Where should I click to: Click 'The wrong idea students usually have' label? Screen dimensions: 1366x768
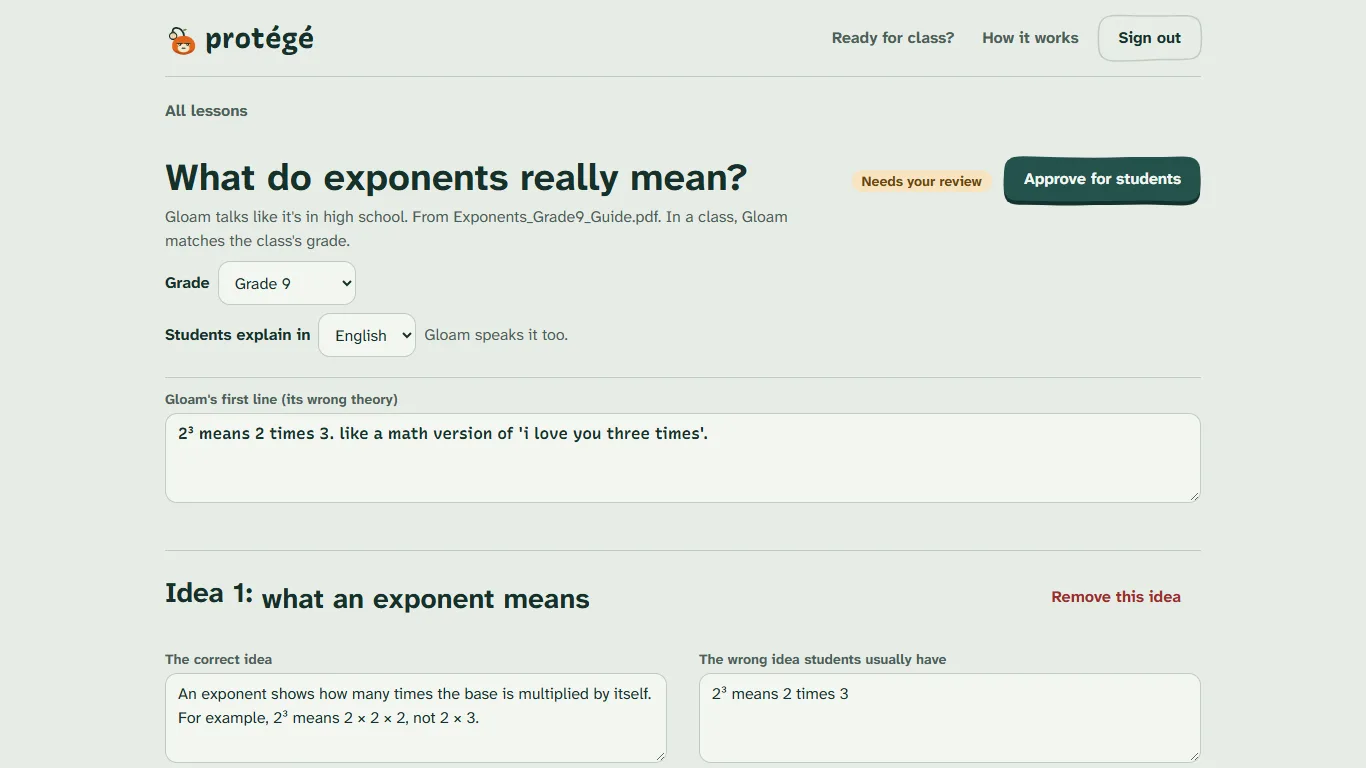click(x=822, y=659)
